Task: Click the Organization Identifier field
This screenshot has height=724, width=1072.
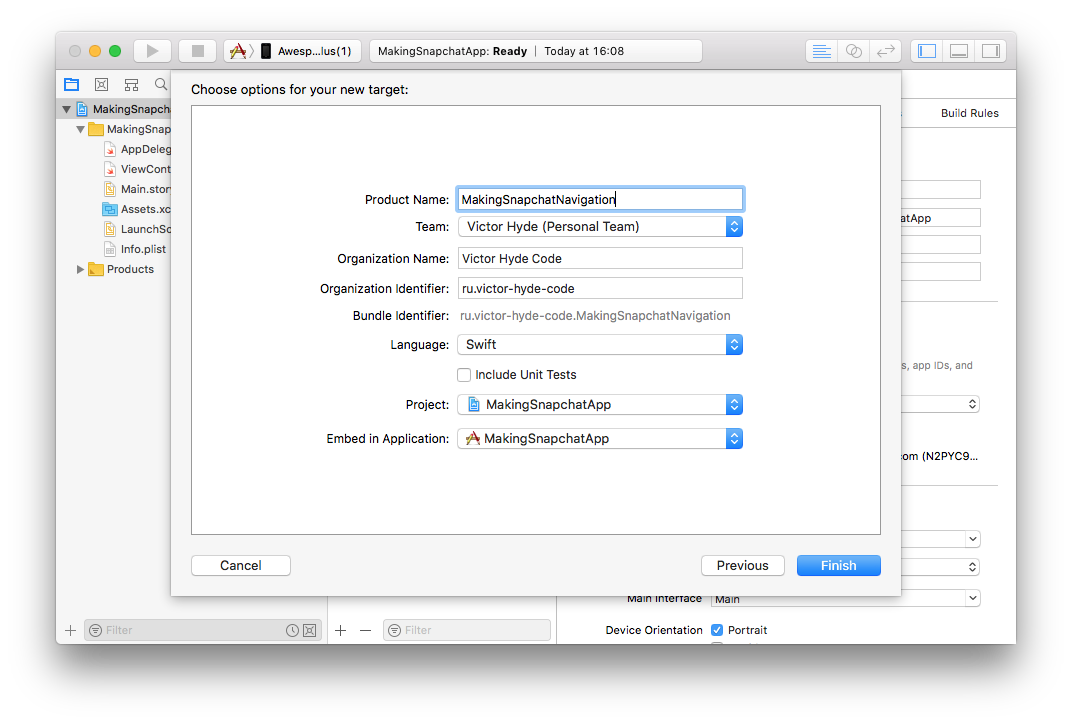Action: click(x=600, y=289)
